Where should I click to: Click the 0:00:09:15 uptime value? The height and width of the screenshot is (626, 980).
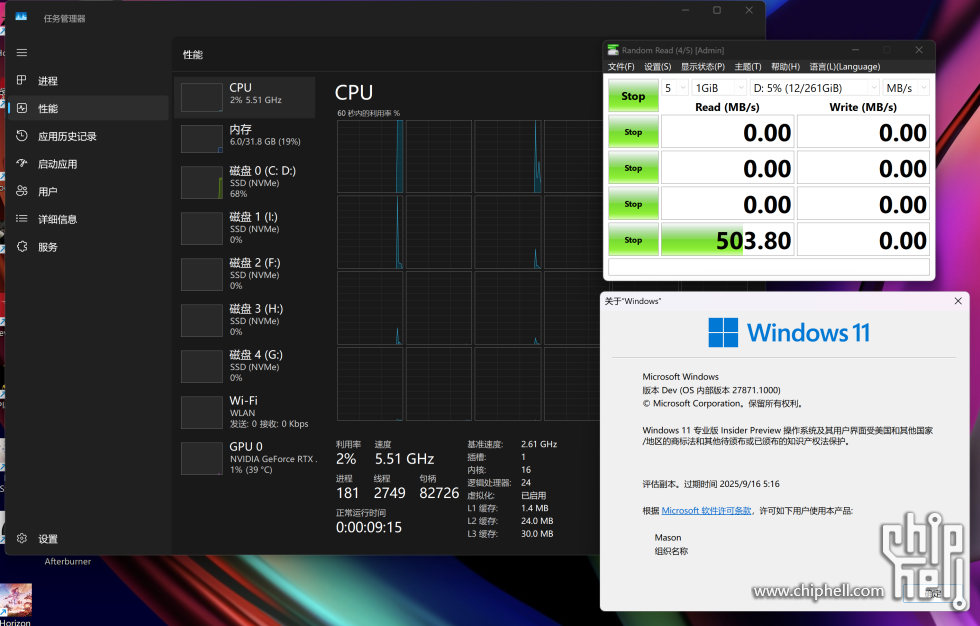[369, 527]
